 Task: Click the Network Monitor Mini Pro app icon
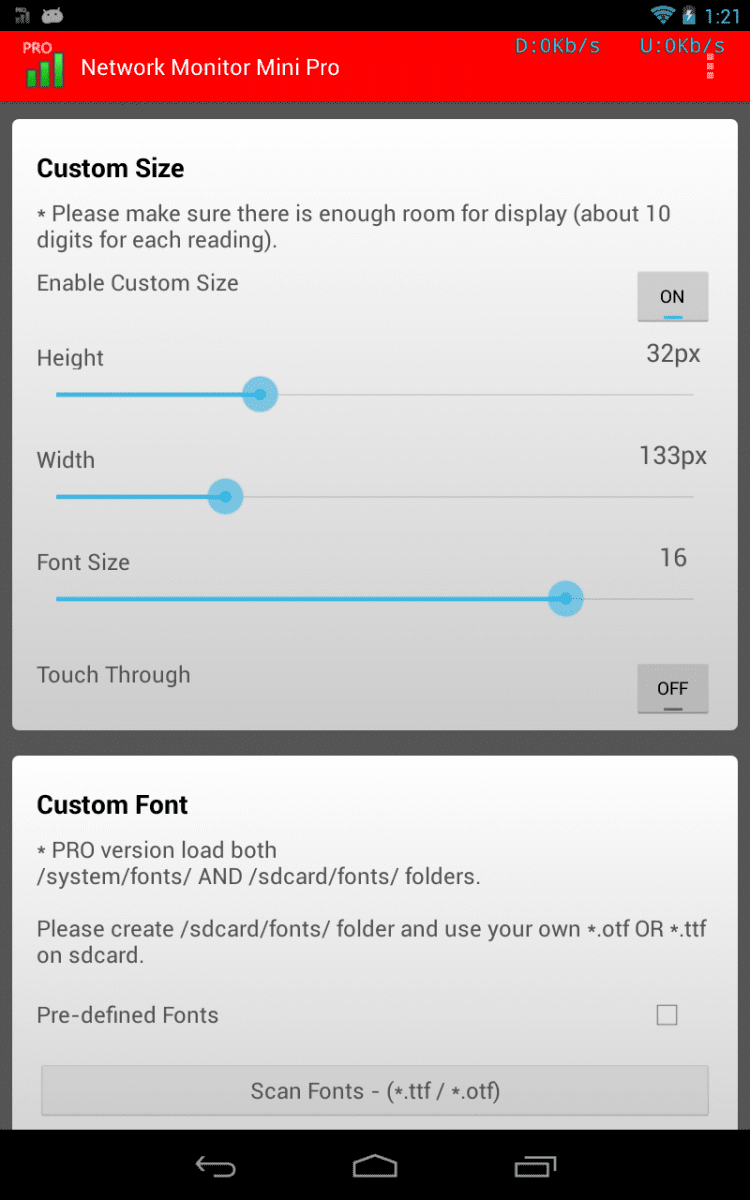click(x=43, y=66)
